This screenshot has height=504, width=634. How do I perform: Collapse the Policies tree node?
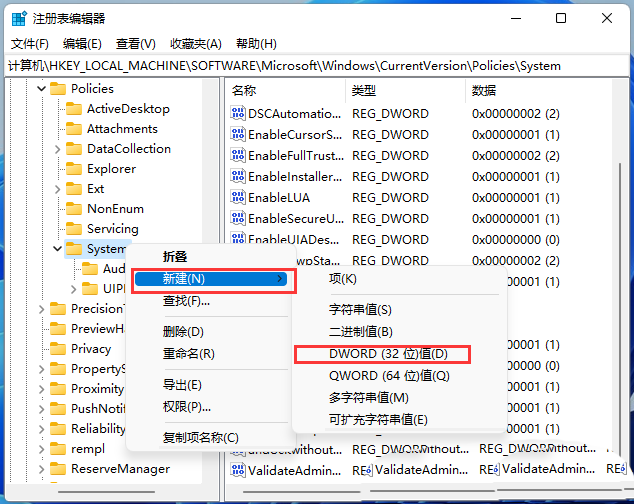(x=41, y=89)
